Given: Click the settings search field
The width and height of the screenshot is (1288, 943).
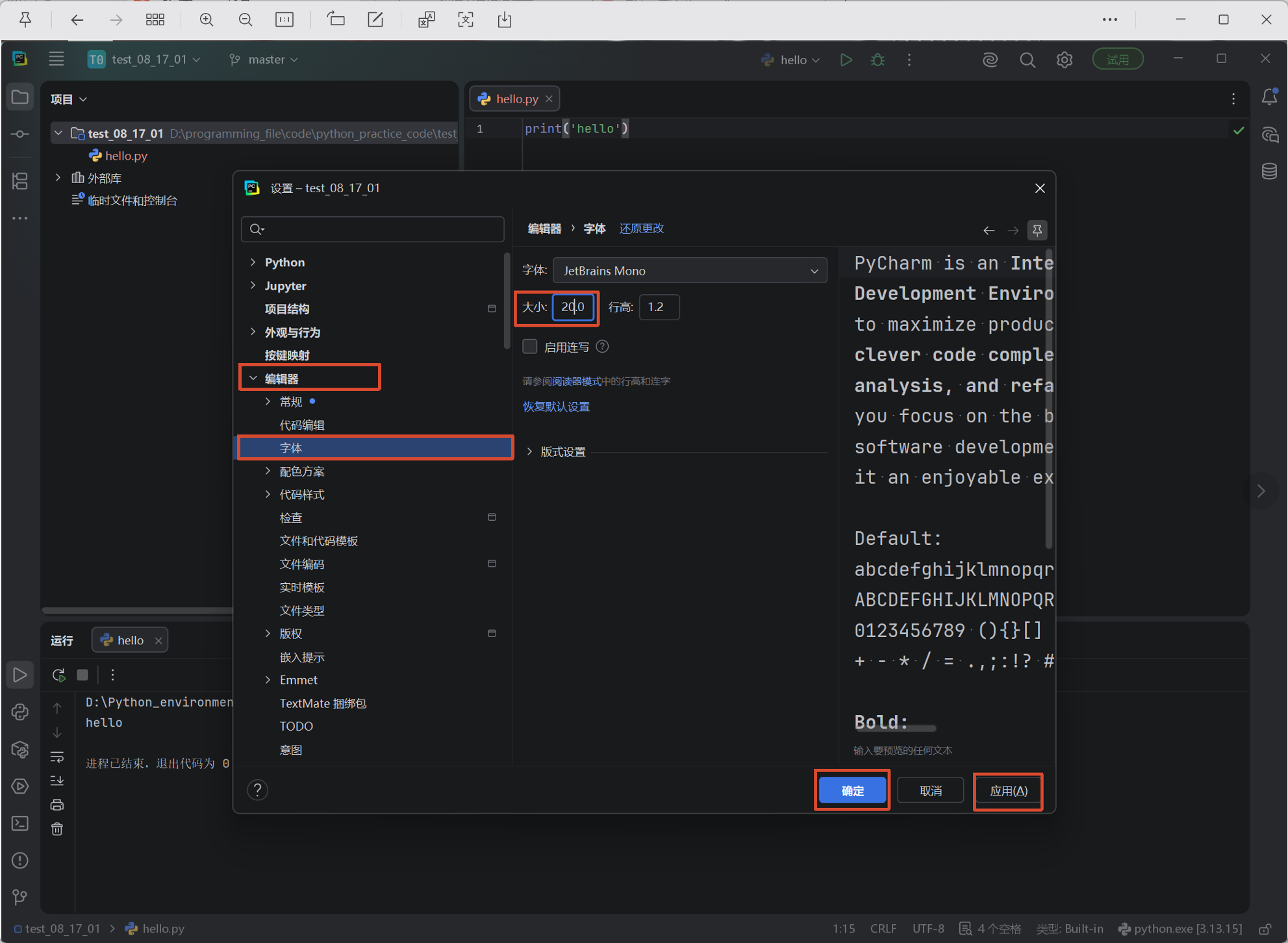Looking at the screenshot, I should coord(373,229).
